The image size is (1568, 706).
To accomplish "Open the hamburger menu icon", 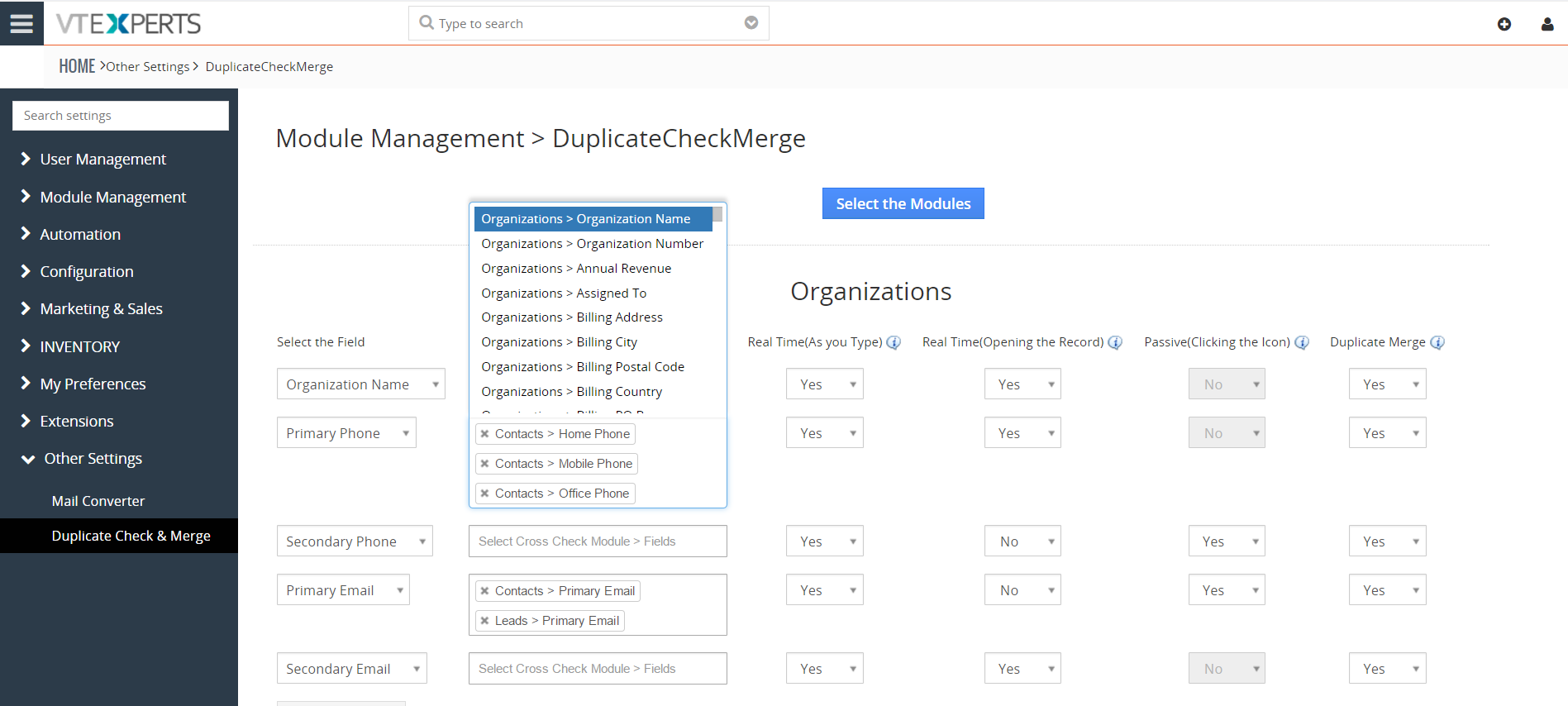I will pos(21,23).
